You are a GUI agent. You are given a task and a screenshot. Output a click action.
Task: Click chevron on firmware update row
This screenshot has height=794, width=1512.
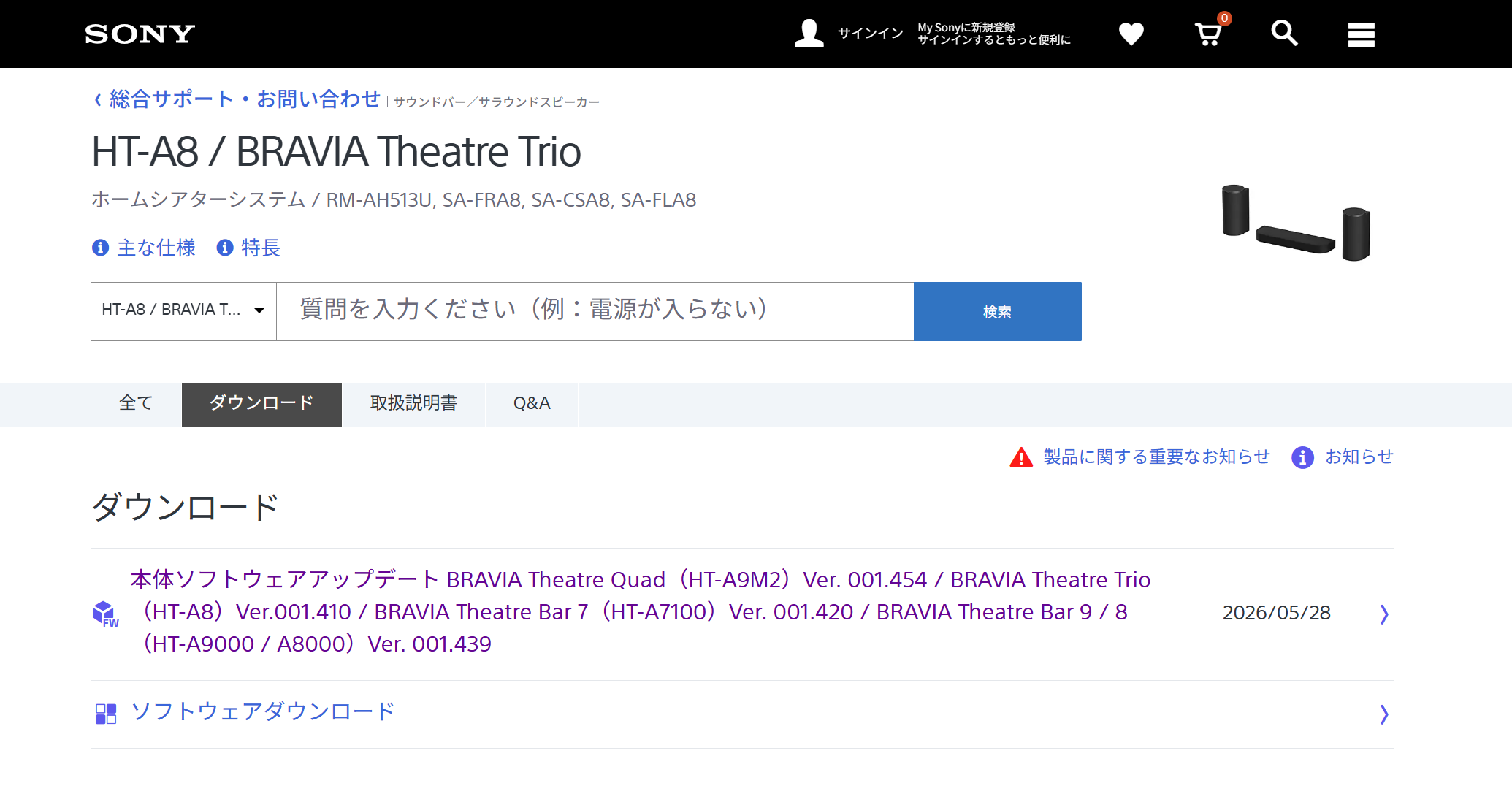[1383, 614]
